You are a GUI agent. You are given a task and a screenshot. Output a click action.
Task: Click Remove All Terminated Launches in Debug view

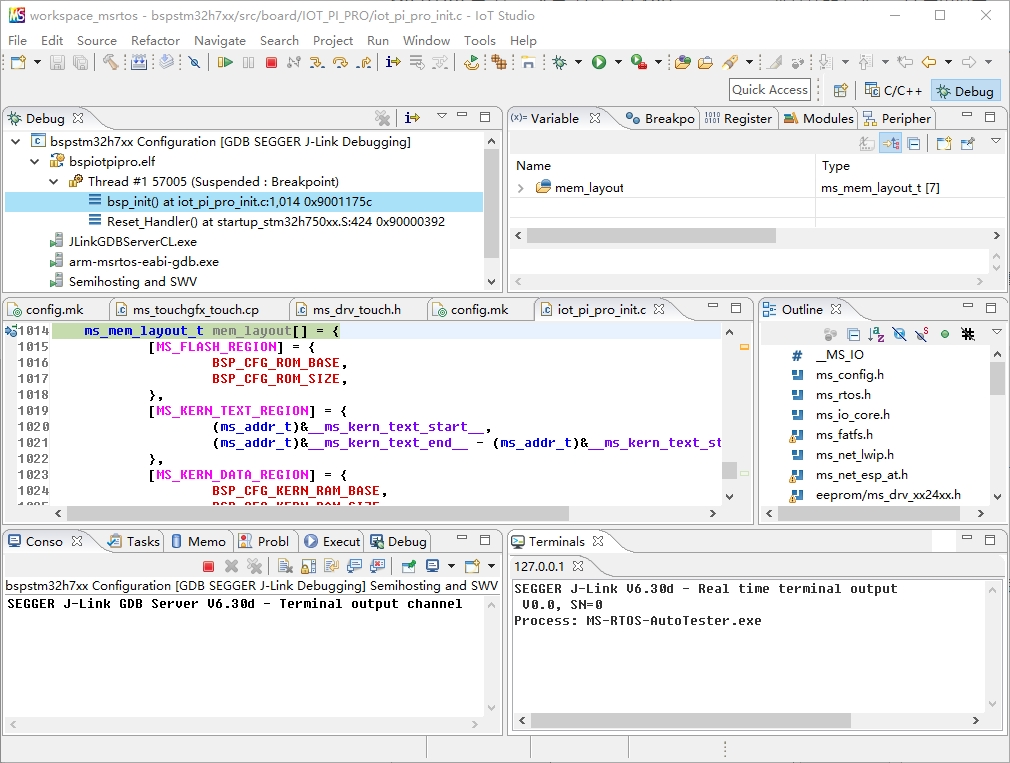pyautogui.click(x=382, y=118)
